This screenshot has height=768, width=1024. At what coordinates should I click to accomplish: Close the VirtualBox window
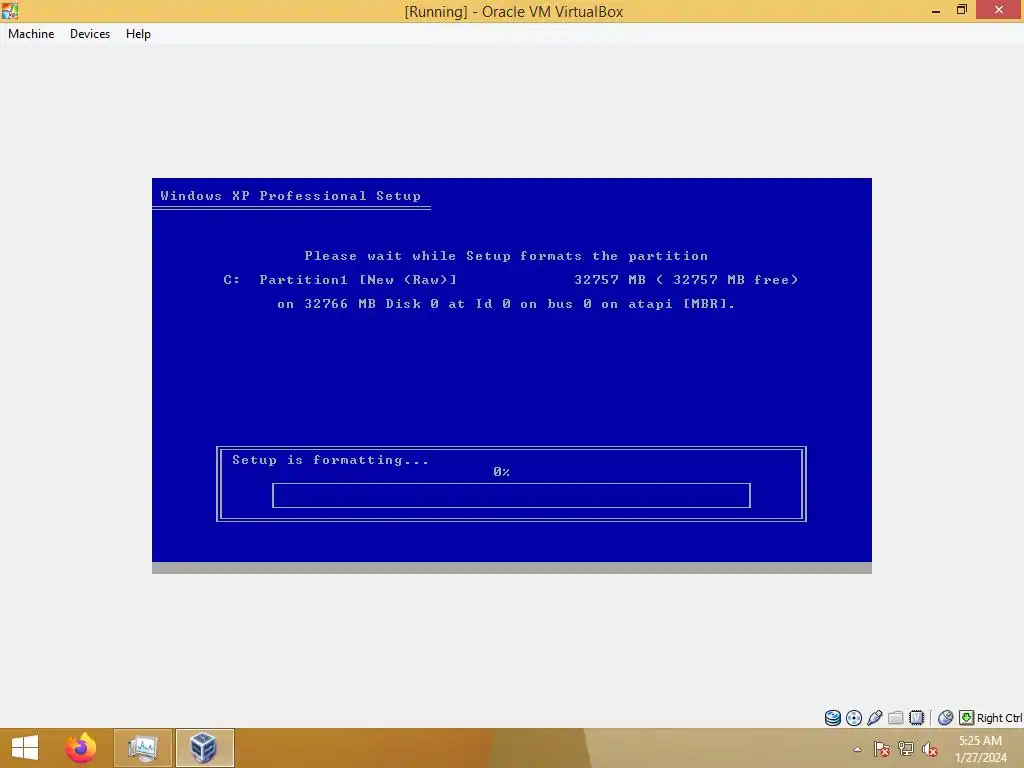tap(999, 10)
